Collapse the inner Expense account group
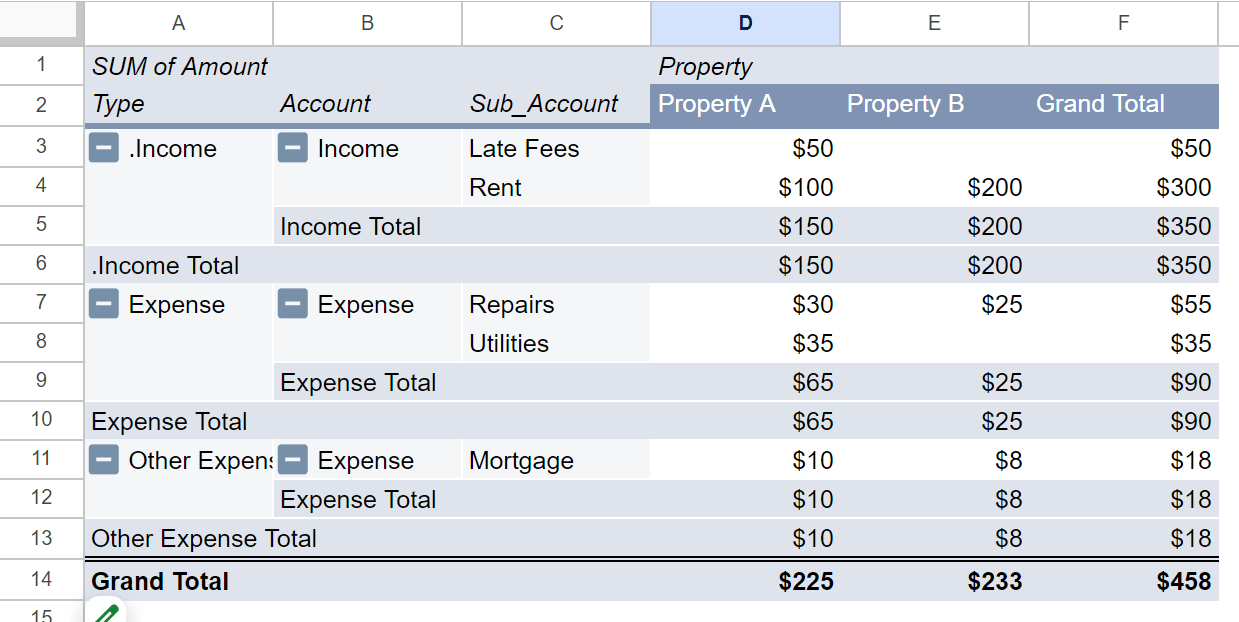This screenshot has height=622, width=1239. pos(292,304)
